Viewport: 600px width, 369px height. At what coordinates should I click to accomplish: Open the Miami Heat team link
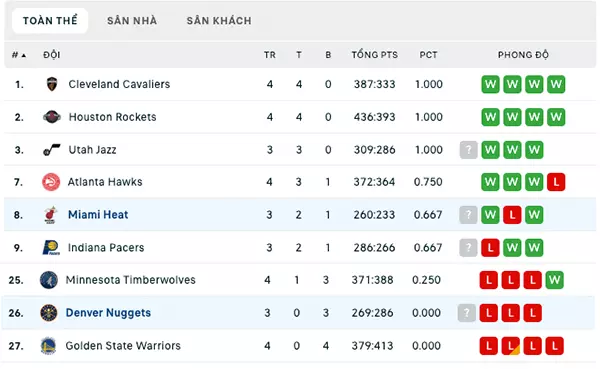point(98,215)
